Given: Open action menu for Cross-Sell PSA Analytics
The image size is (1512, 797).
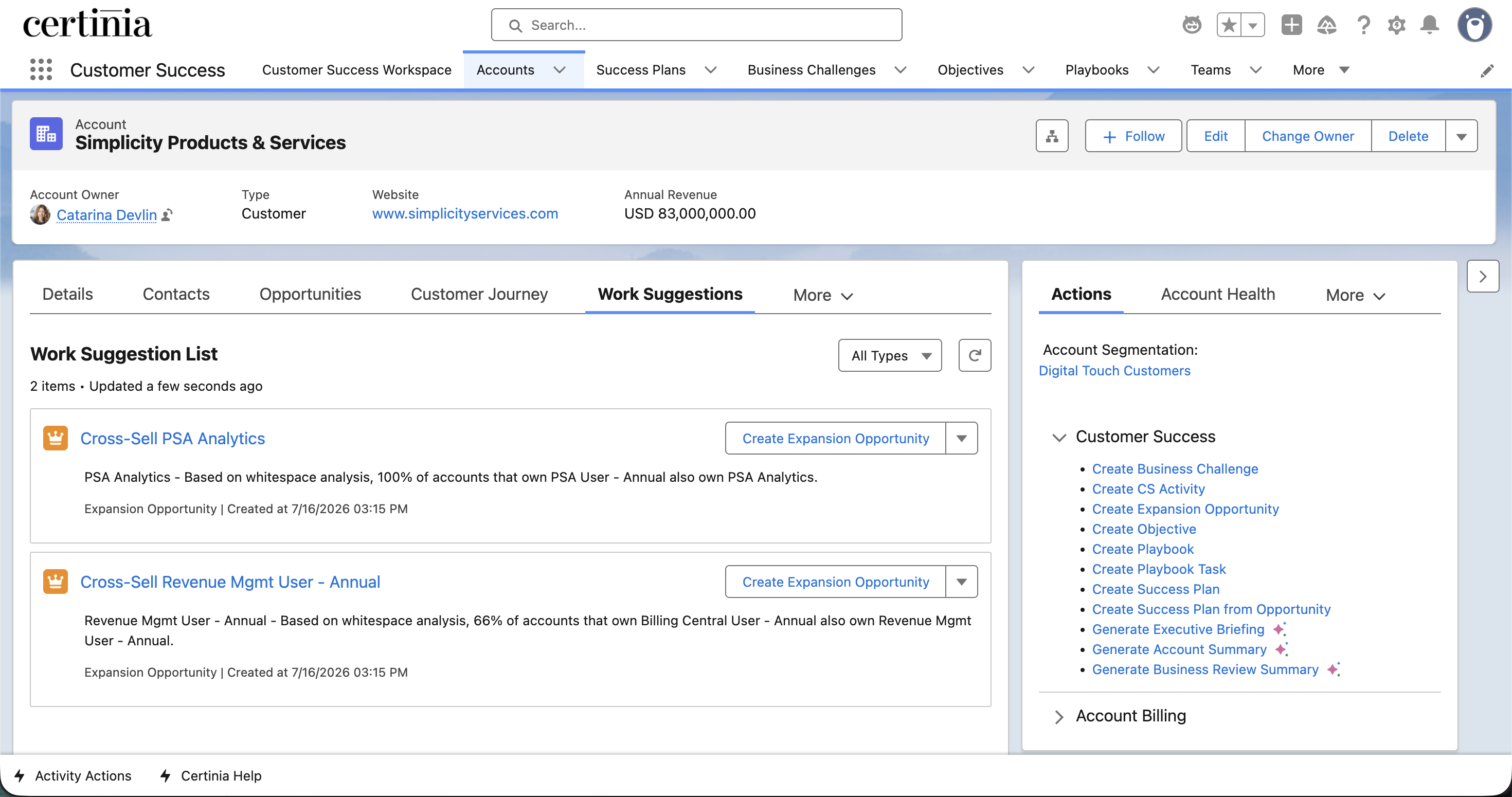Looking at the screenshot, I should [961, 438].
